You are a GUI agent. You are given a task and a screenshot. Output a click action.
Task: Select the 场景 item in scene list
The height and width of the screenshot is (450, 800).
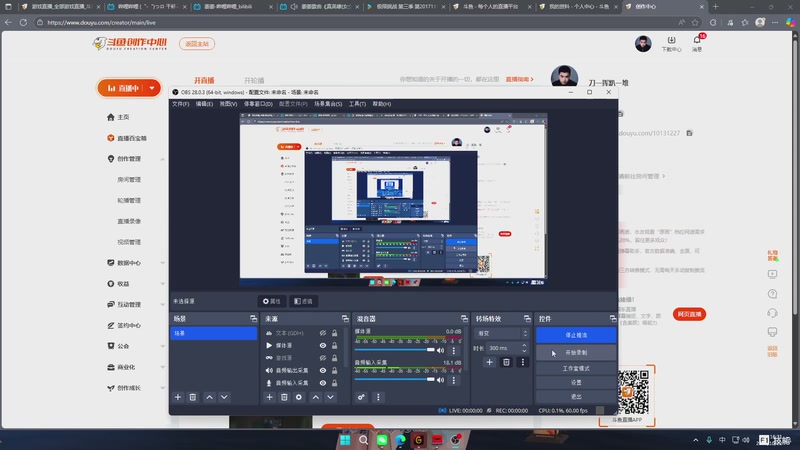pos(213,333)
